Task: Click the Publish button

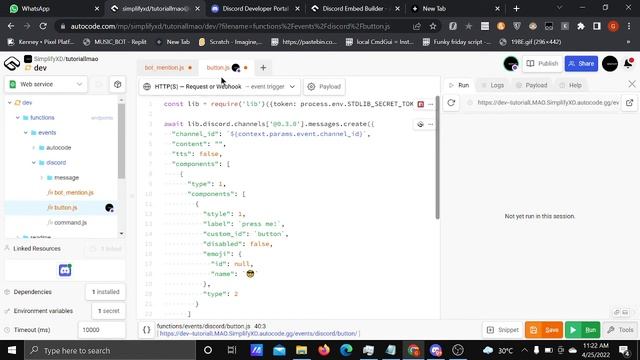Action: (542, 64)
